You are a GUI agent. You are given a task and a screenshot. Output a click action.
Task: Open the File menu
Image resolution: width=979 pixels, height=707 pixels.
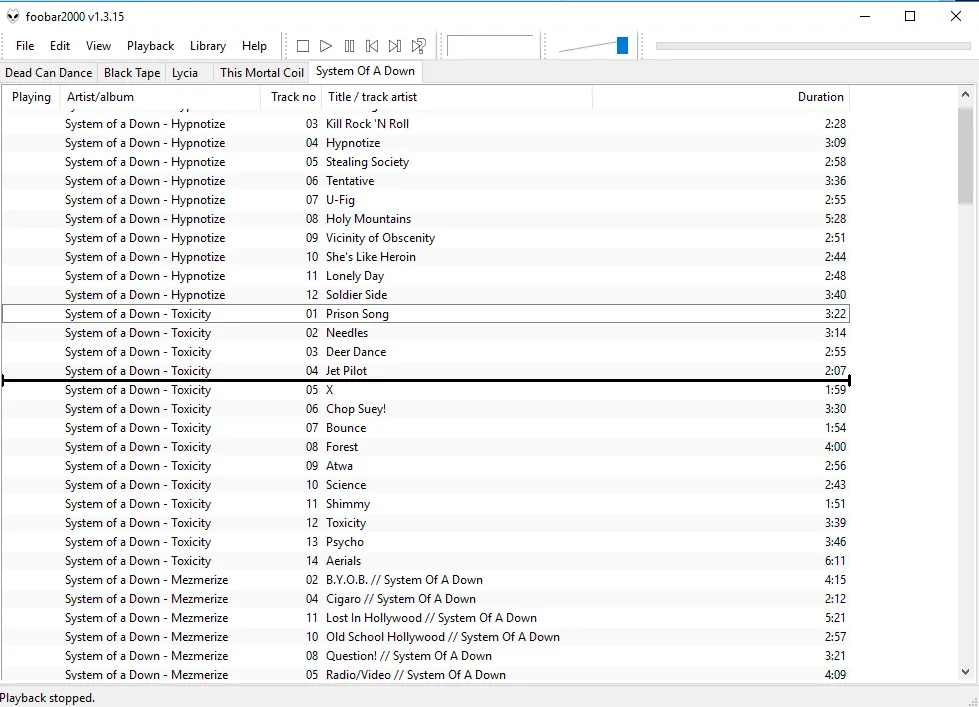pos(25,46)
